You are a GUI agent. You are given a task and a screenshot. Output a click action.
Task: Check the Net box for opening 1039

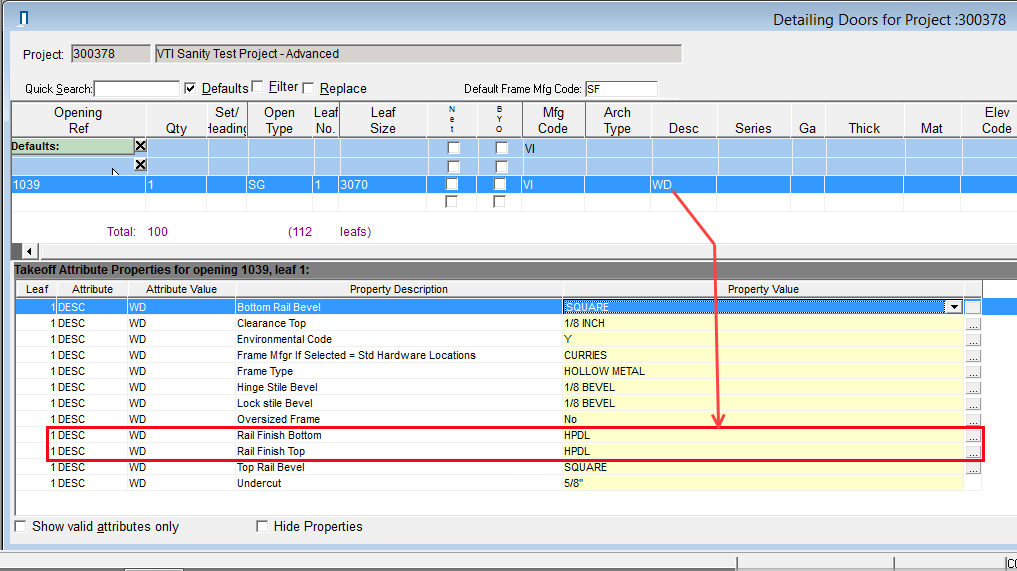451,184
